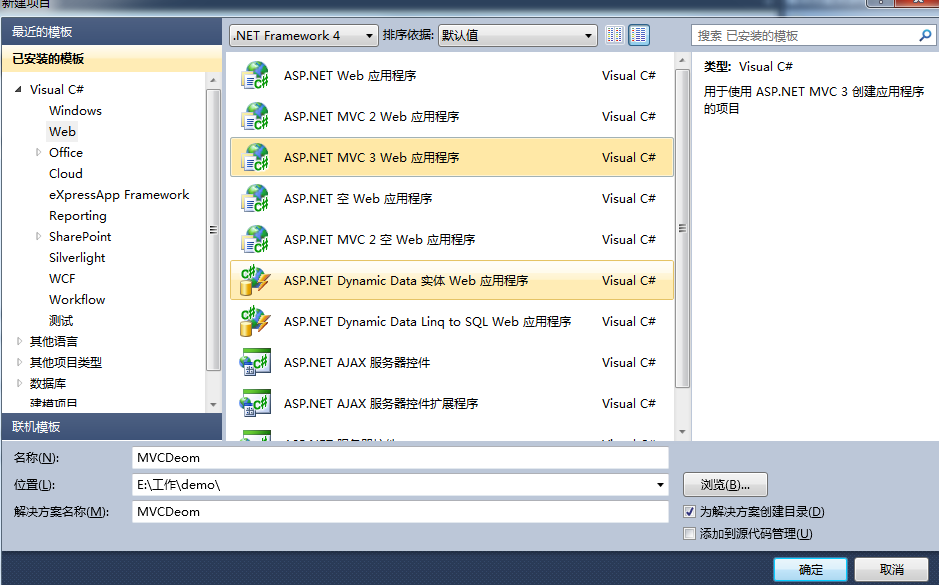Select Cloud in the template tree

click(66, 174)
